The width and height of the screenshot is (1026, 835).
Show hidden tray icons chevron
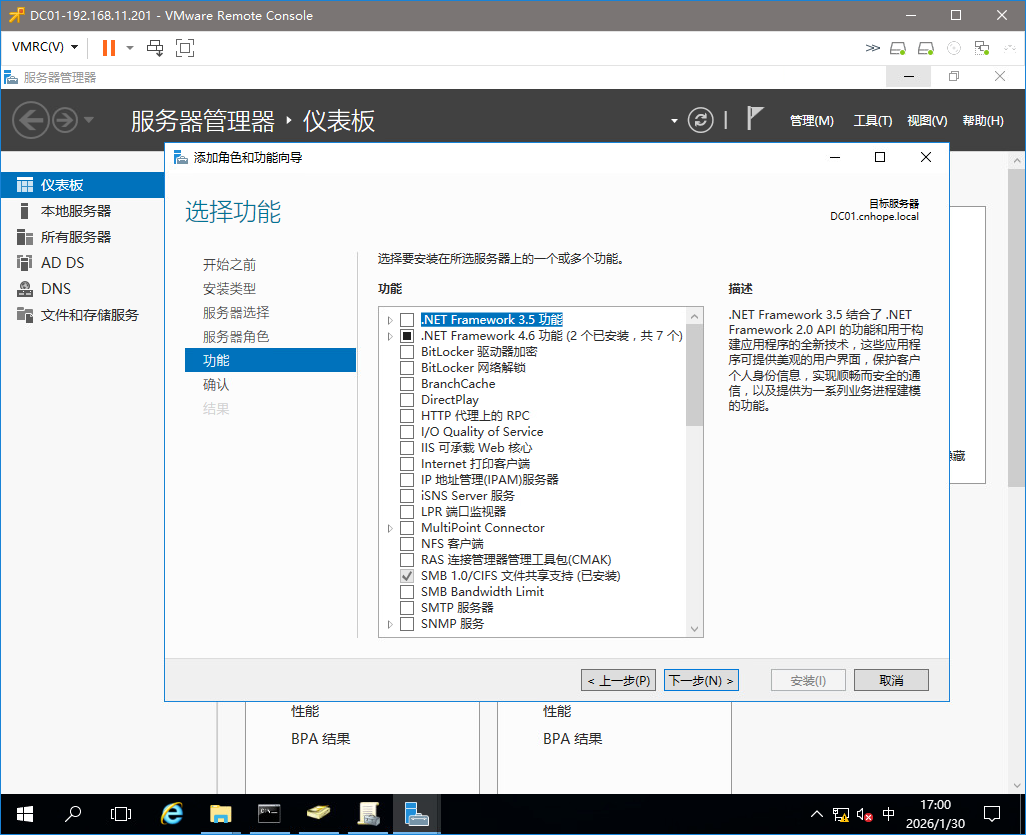(817, 814)
